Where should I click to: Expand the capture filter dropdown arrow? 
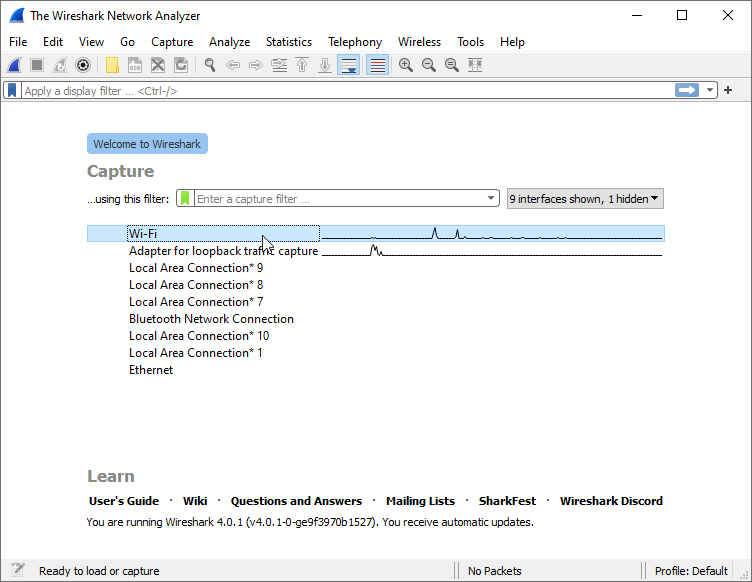point(491,199)
